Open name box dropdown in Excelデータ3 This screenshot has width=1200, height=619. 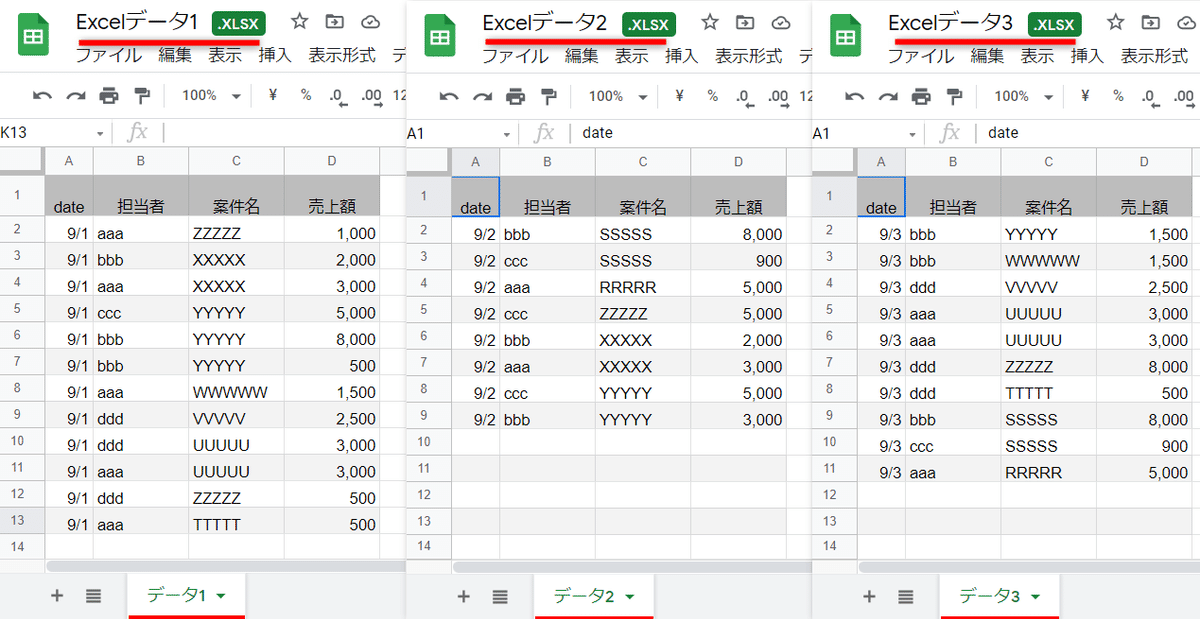[912, 133]
